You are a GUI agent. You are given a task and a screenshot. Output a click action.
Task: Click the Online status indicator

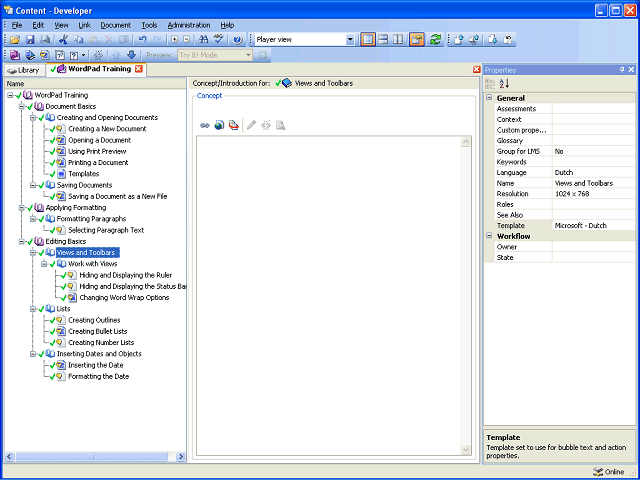[x=609, y=472]
